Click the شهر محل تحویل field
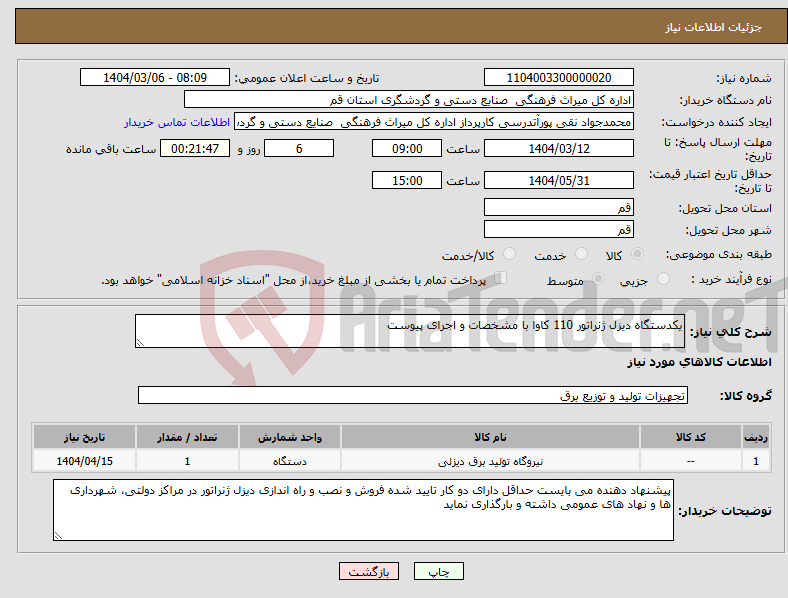 (x=558, y=229)
